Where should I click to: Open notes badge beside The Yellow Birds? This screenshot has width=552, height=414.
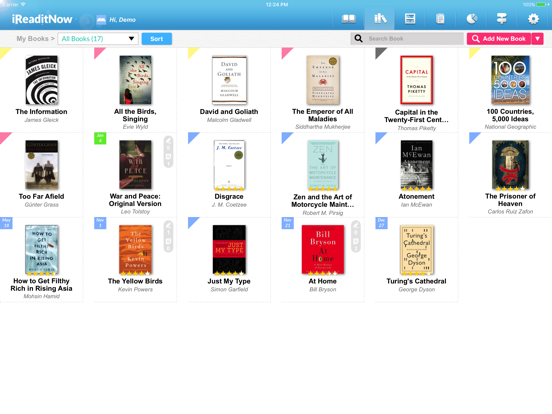tap(168, 237)
